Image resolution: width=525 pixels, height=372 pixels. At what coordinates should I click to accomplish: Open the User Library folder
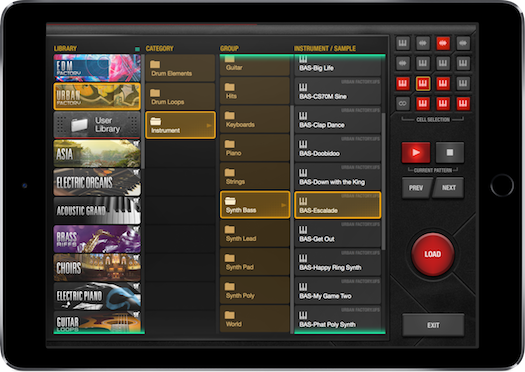tap(97, 125)
